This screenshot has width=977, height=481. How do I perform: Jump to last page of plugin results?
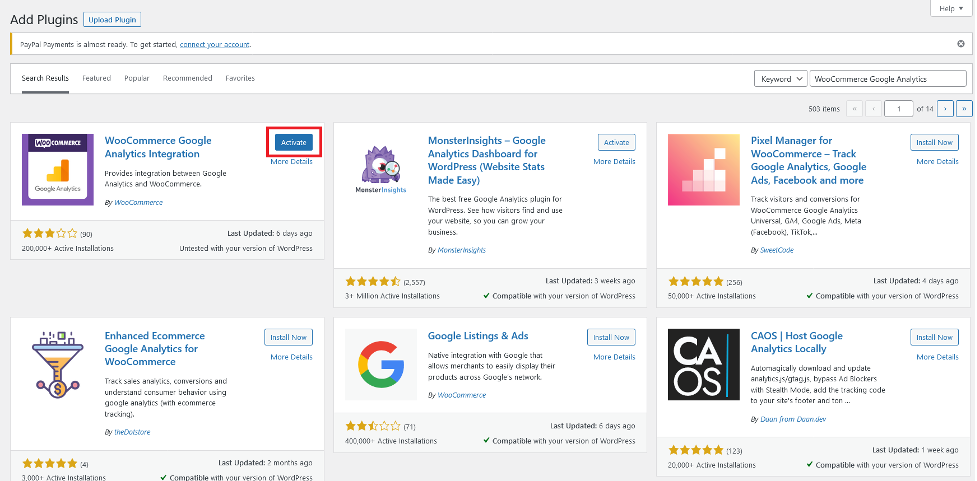(964, 108)
